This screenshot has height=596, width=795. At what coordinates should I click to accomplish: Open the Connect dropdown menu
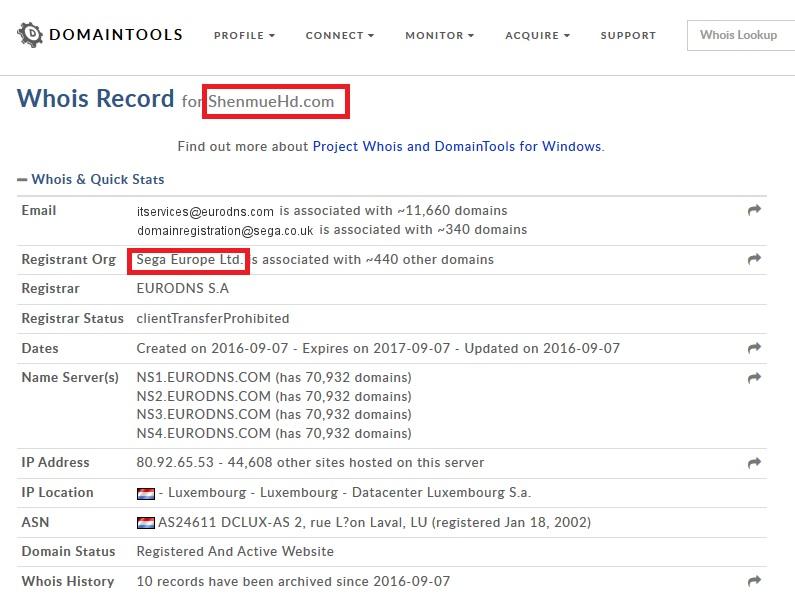point(340,35)
